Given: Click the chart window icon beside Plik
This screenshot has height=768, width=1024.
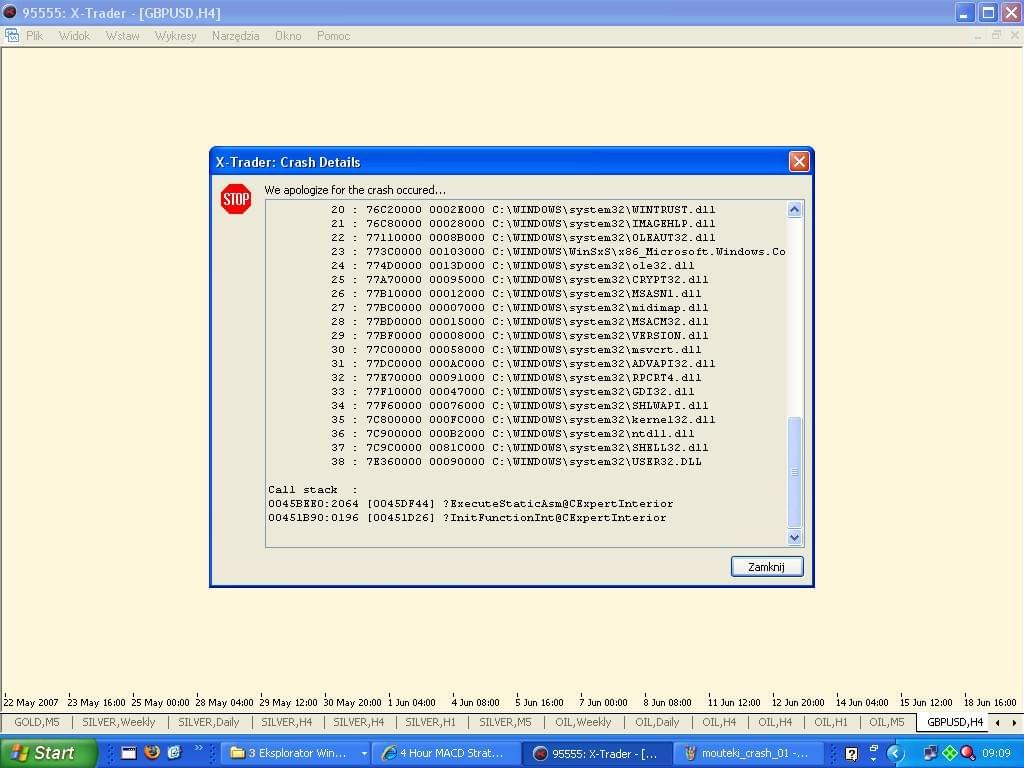Looking at the screenshot, I should tap(12, 36).
